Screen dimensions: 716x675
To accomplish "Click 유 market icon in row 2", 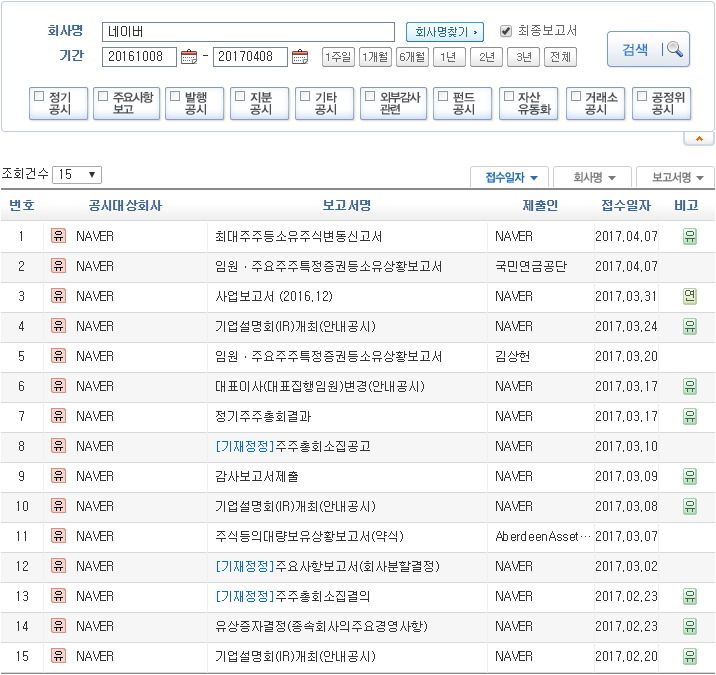I will pyautogui.click(x=58, y=266).
